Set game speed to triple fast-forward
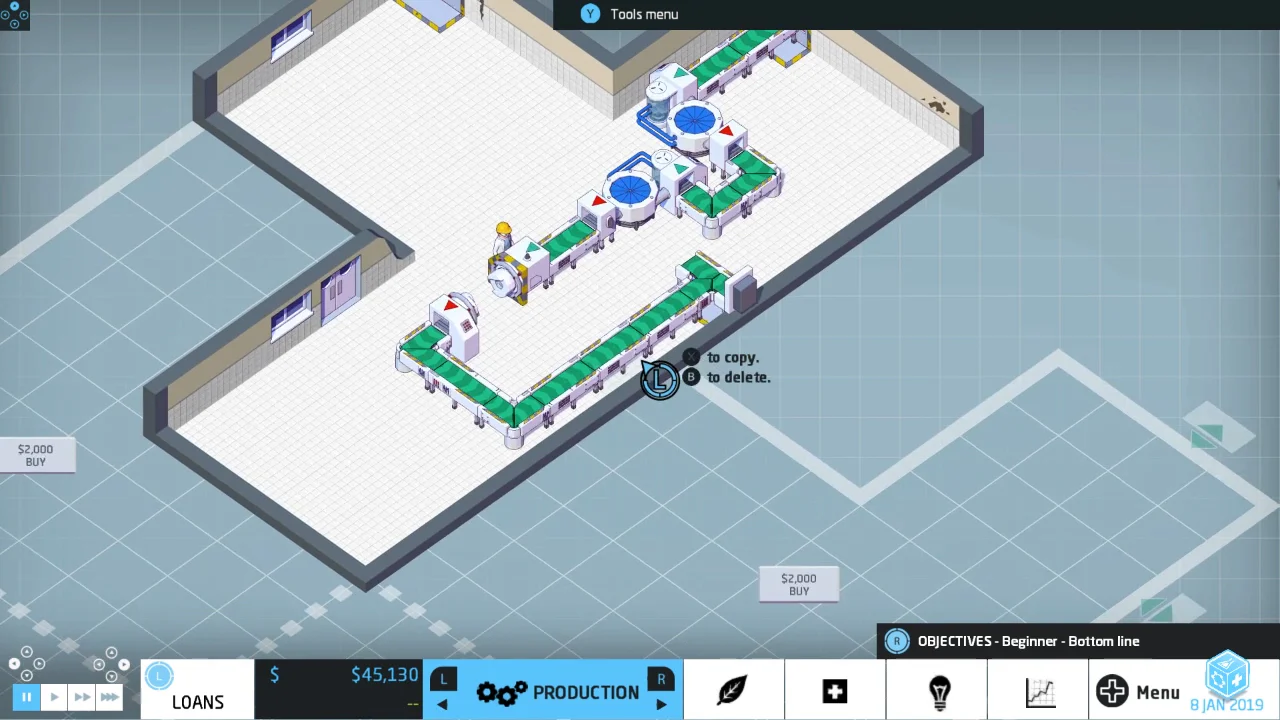 pos(110,697)
